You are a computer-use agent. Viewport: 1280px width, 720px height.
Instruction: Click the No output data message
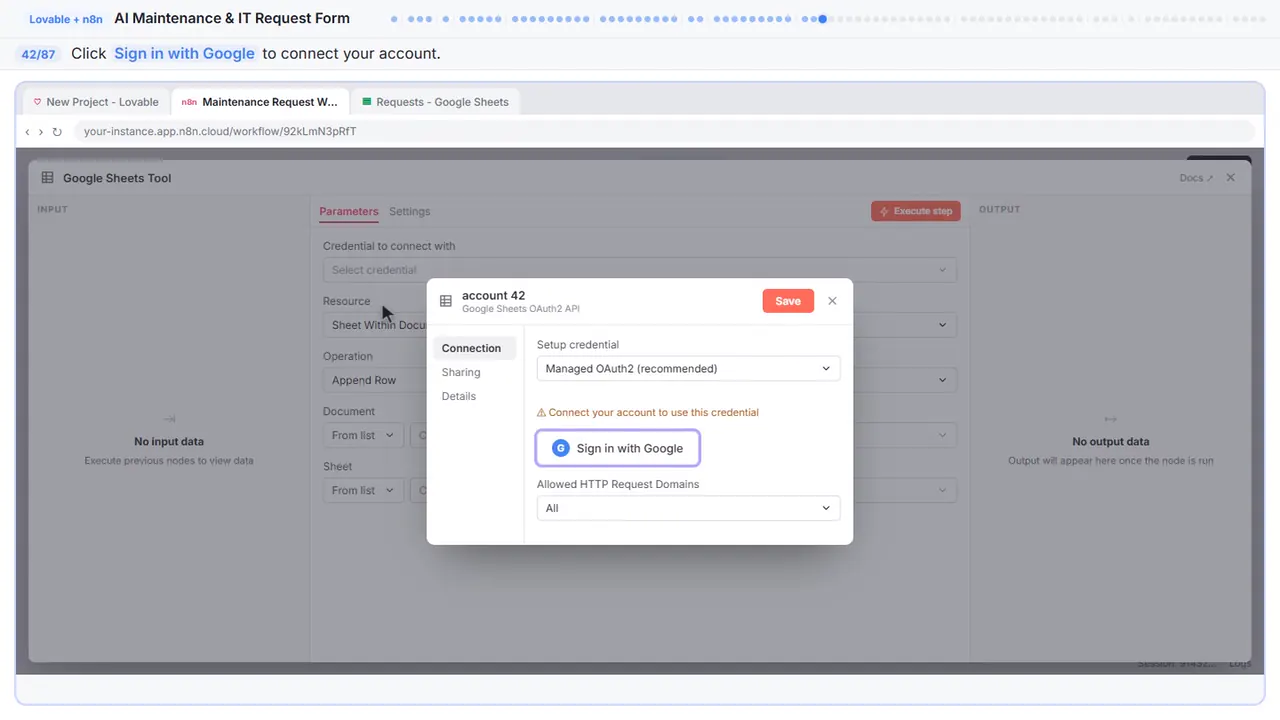click(x=1110, y=441)
